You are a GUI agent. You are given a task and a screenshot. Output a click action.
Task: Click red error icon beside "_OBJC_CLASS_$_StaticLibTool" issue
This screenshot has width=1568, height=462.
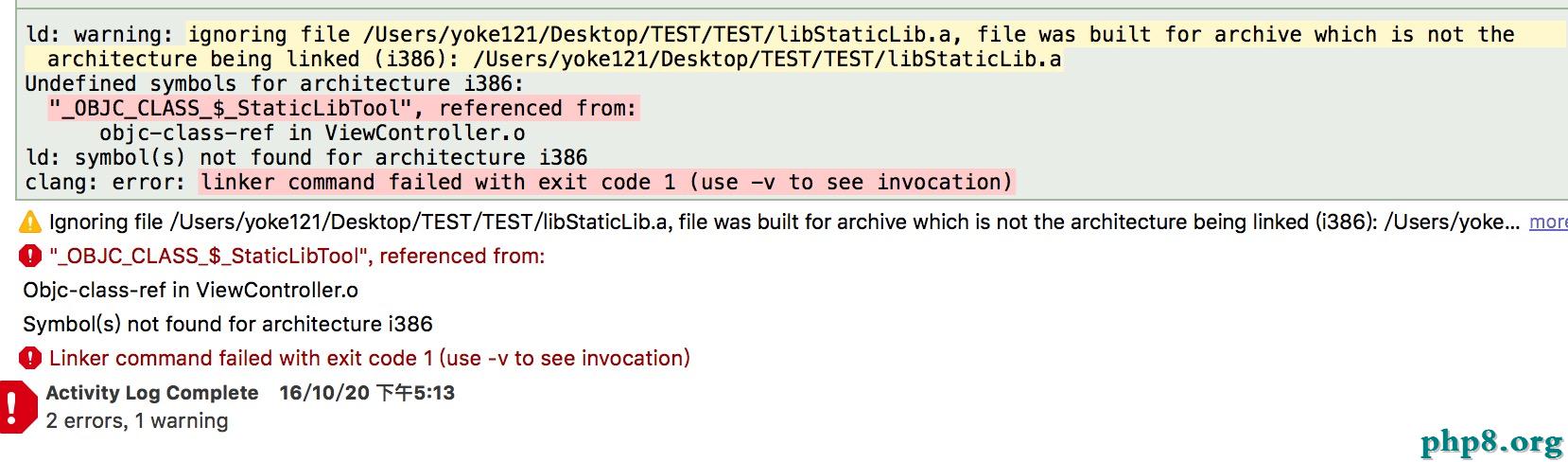coord(30,256)
